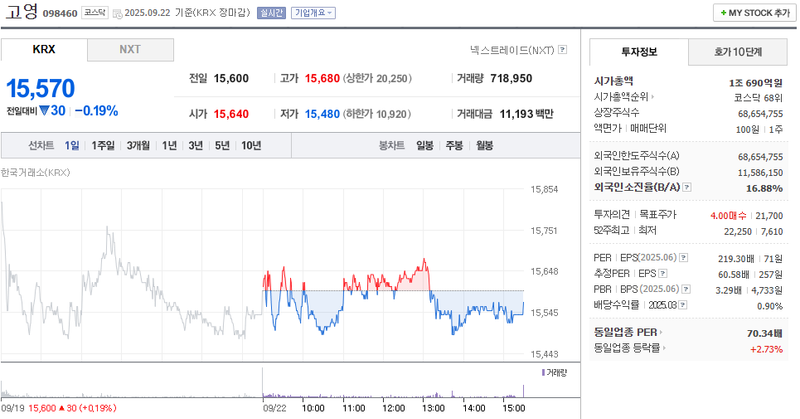Screen dimensions: 800x419
Task: Click the help icon next to 배당수익률 2025.03
Action: [x=683, y=305]
